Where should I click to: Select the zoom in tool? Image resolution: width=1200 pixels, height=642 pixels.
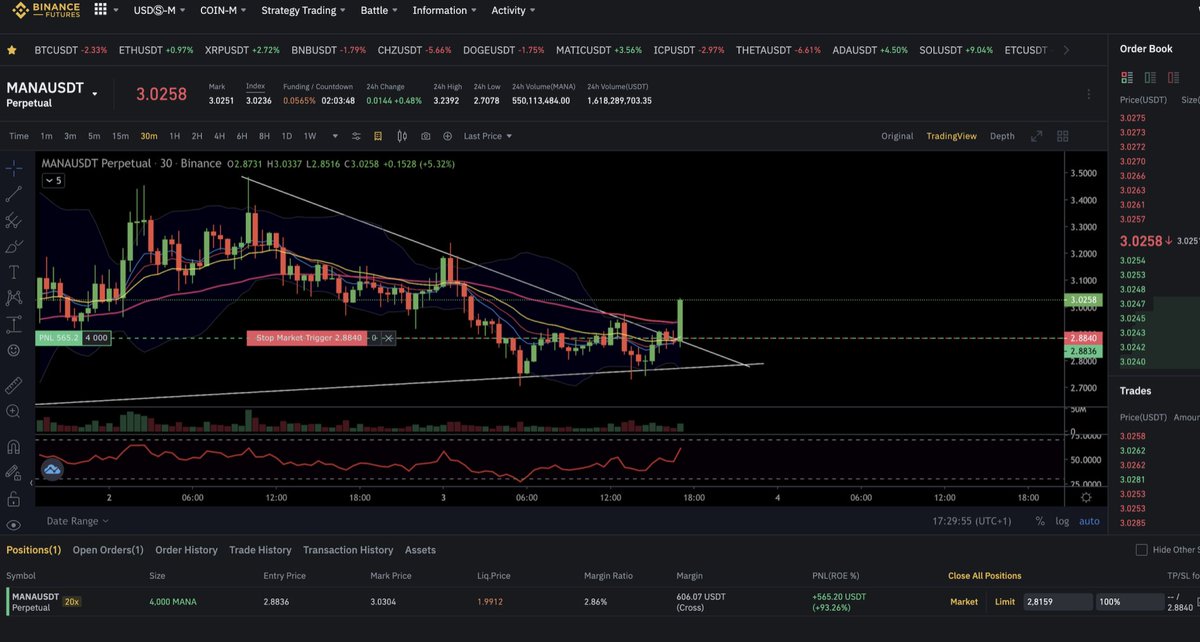click(x=14, y=411)
